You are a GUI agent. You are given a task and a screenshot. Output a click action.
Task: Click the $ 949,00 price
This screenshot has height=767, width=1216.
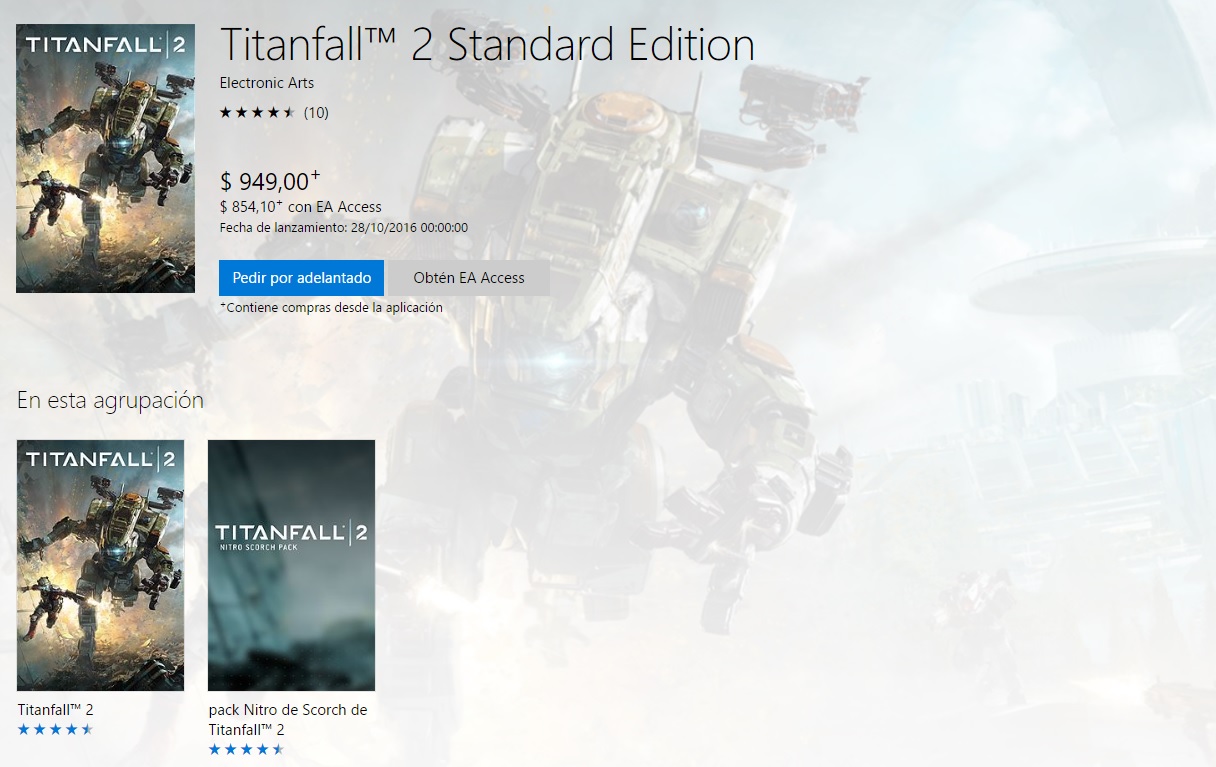point(270,181)
